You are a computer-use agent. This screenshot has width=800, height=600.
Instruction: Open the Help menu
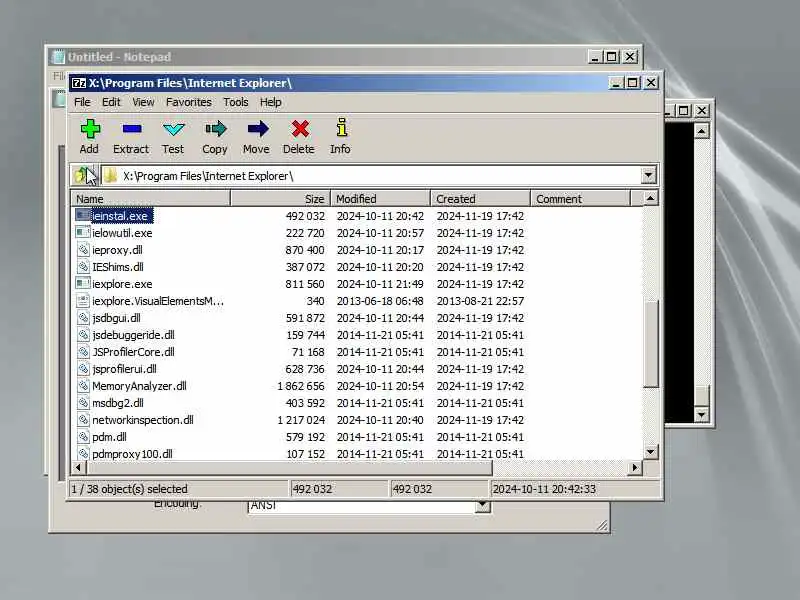270,102
